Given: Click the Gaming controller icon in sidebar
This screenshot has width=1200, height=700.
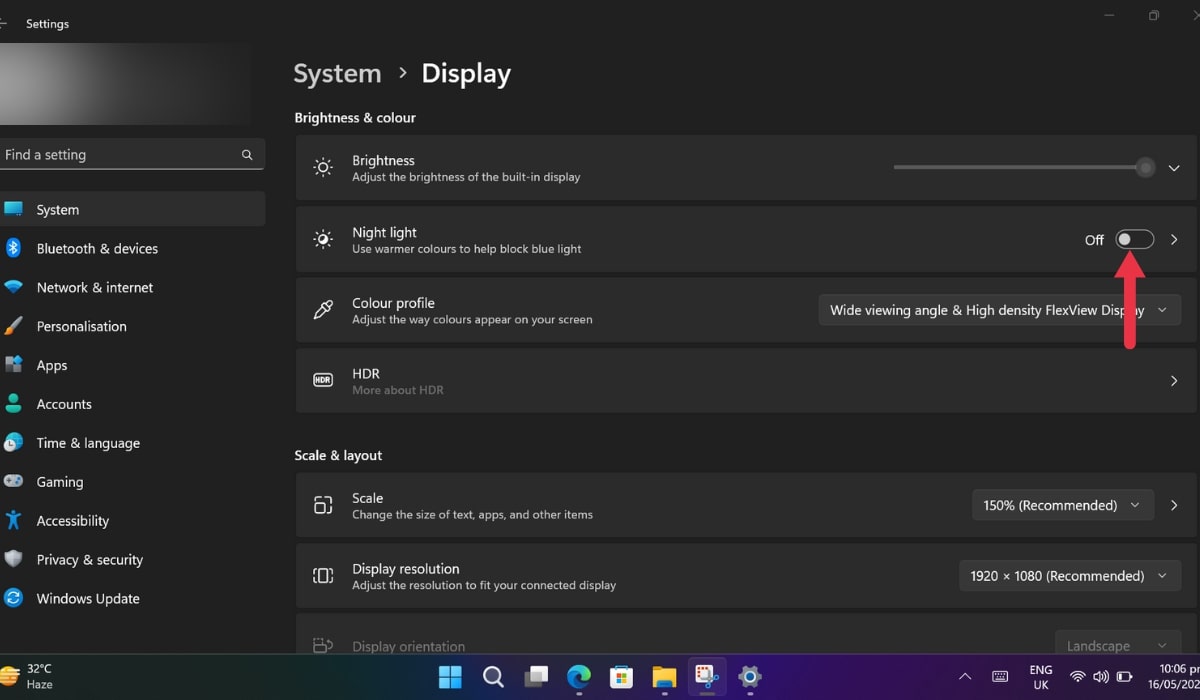Looking at the screenshot, I should [14, 481].
